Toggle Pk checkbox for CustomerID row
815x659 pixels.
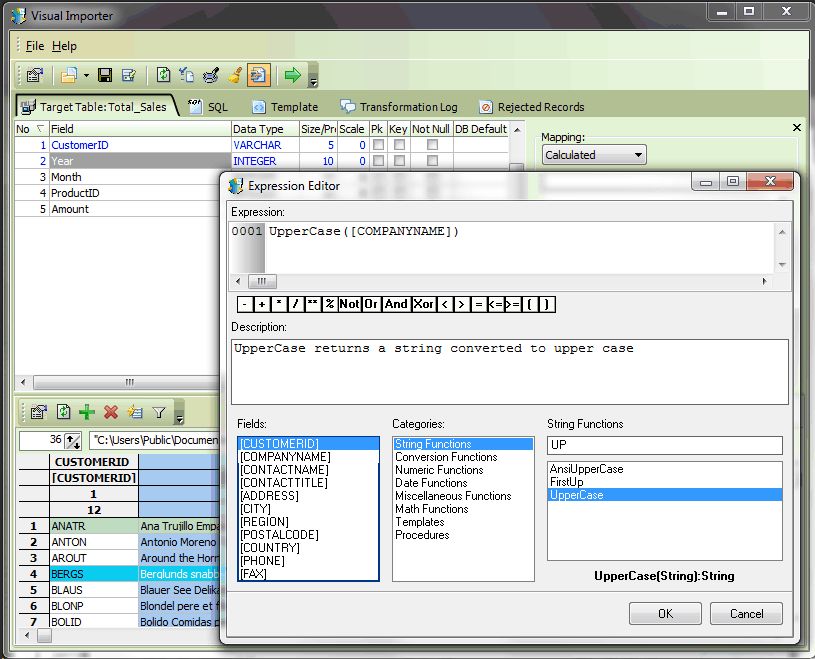point(379,144)
